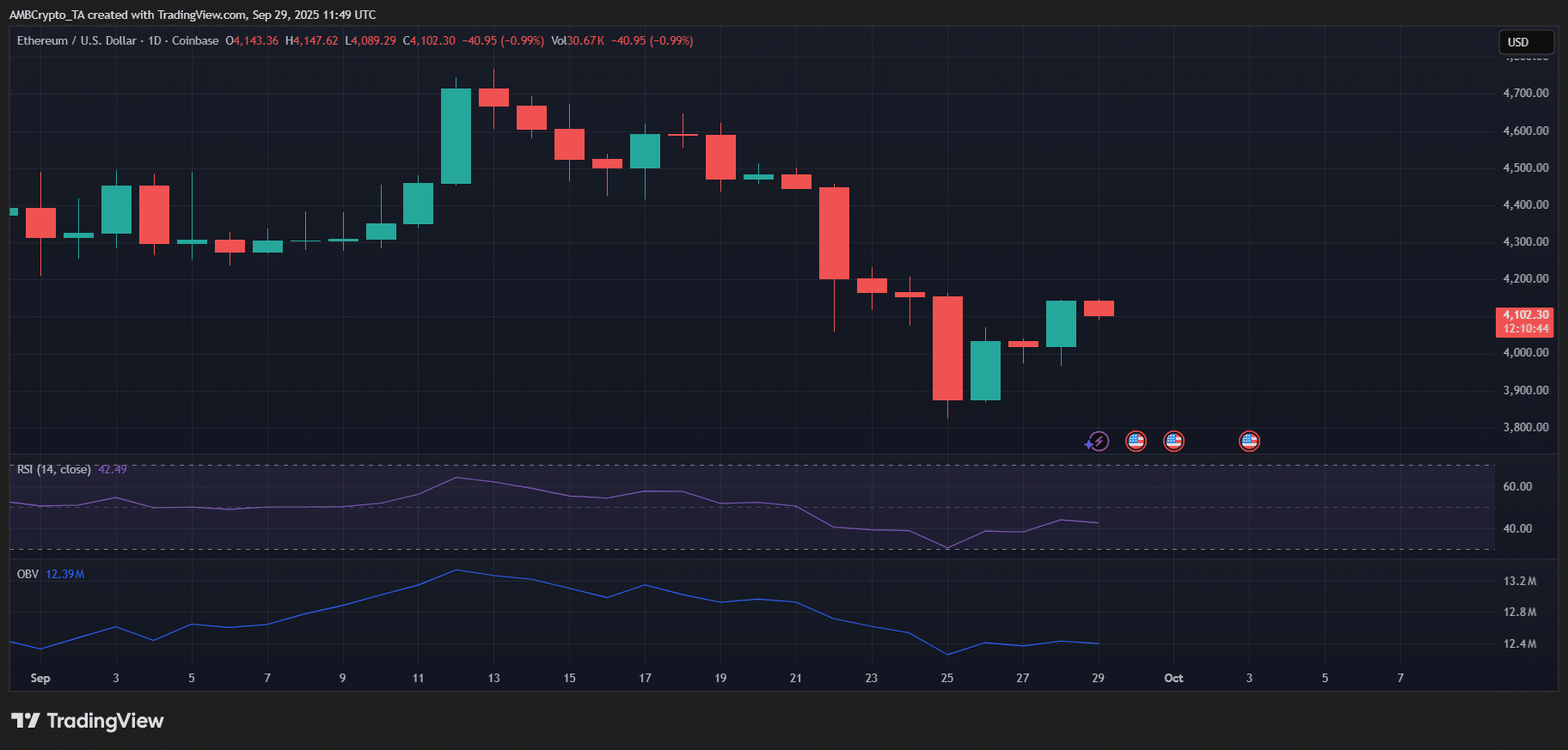Click the TradingView logo at bottom left
Viewport: 1568px width, 750px height.
(88, 721)
